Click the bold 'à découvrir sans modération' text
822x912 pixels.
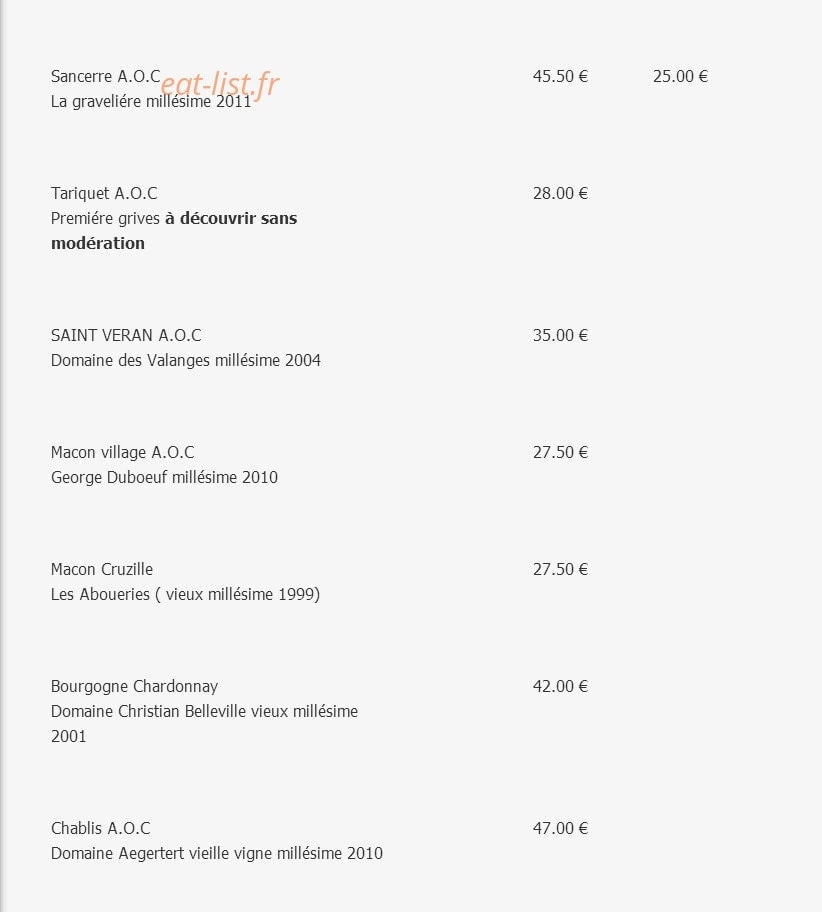[174, 230]
